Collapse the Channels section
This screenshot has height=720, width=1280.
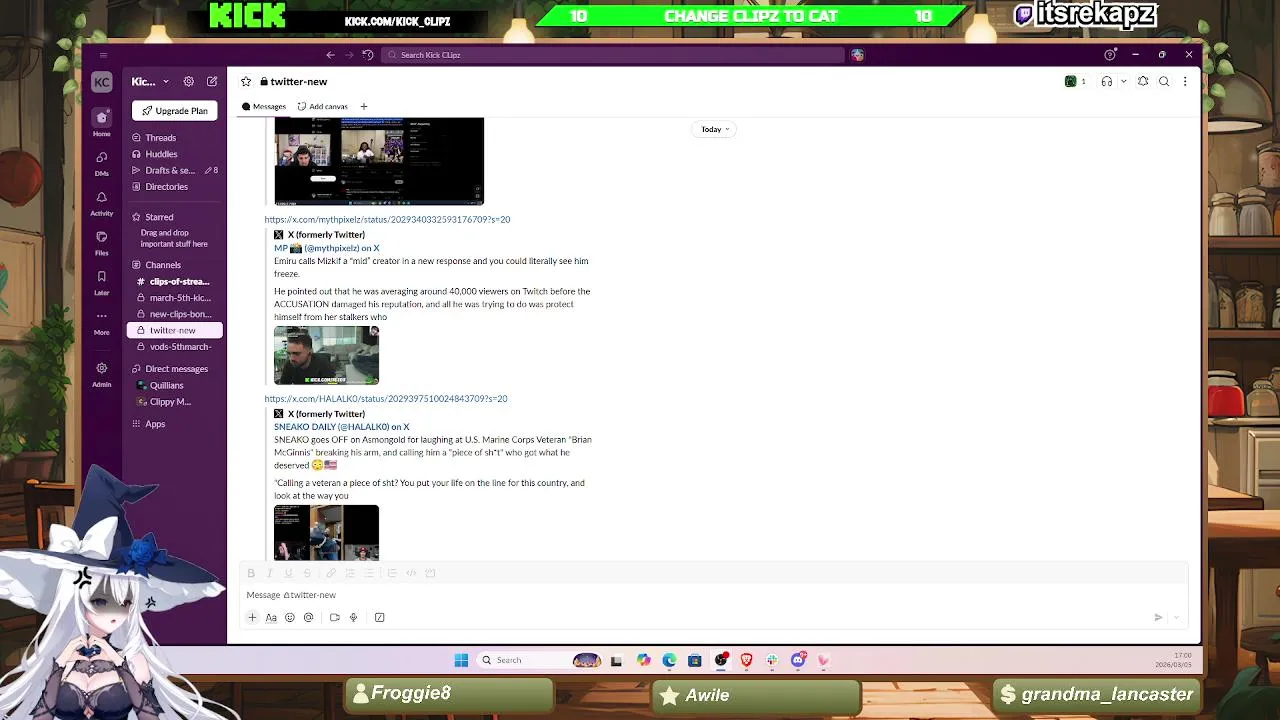pos(136,265)
